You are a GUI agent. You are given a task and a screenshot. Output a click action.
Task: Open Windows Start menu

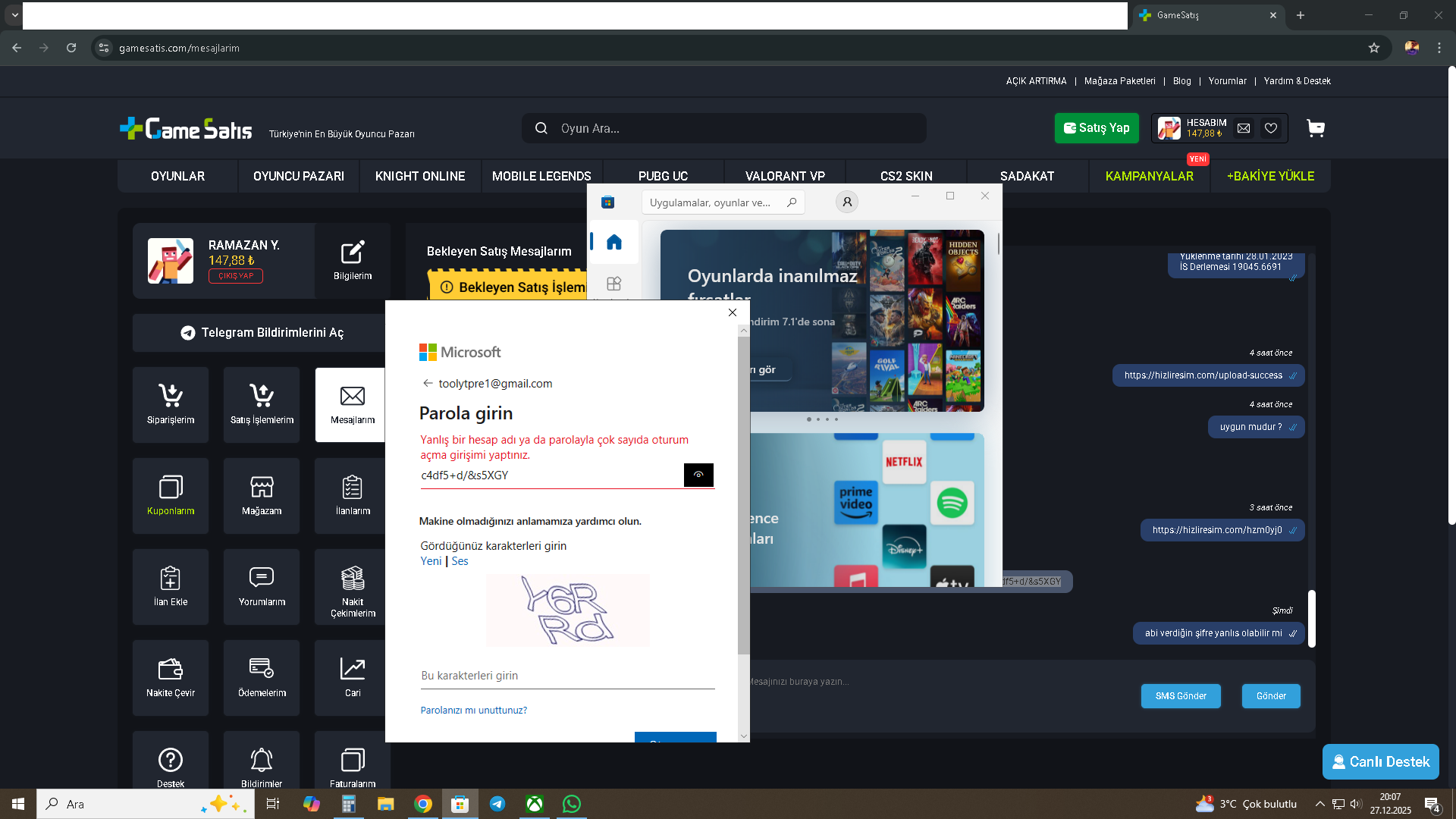(18, 804)
